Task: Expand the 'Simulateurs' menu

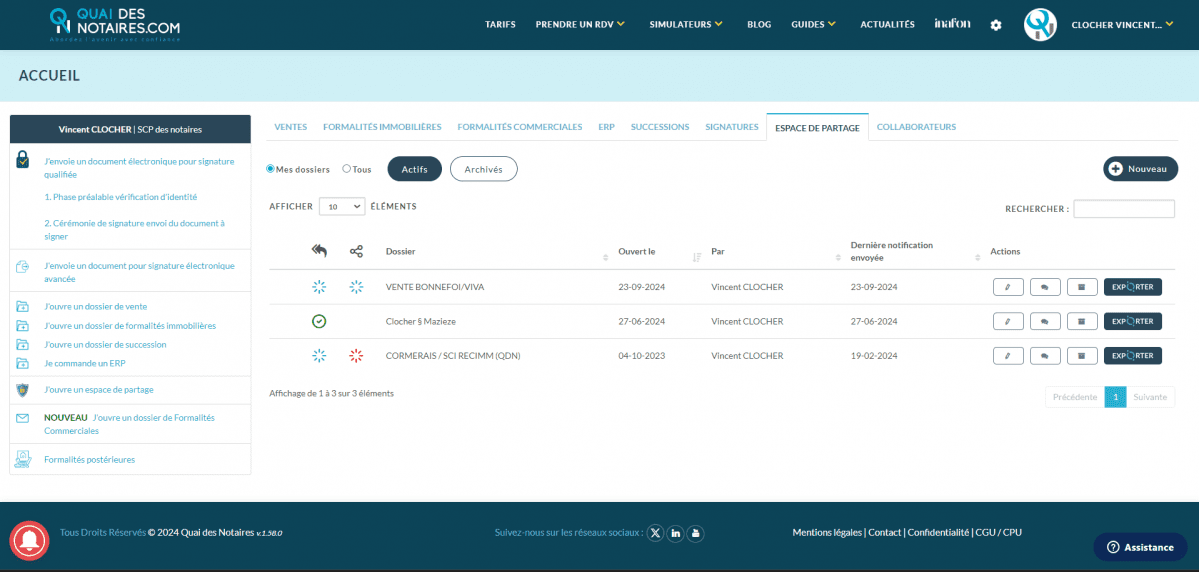Action: (x=685, y=24)
